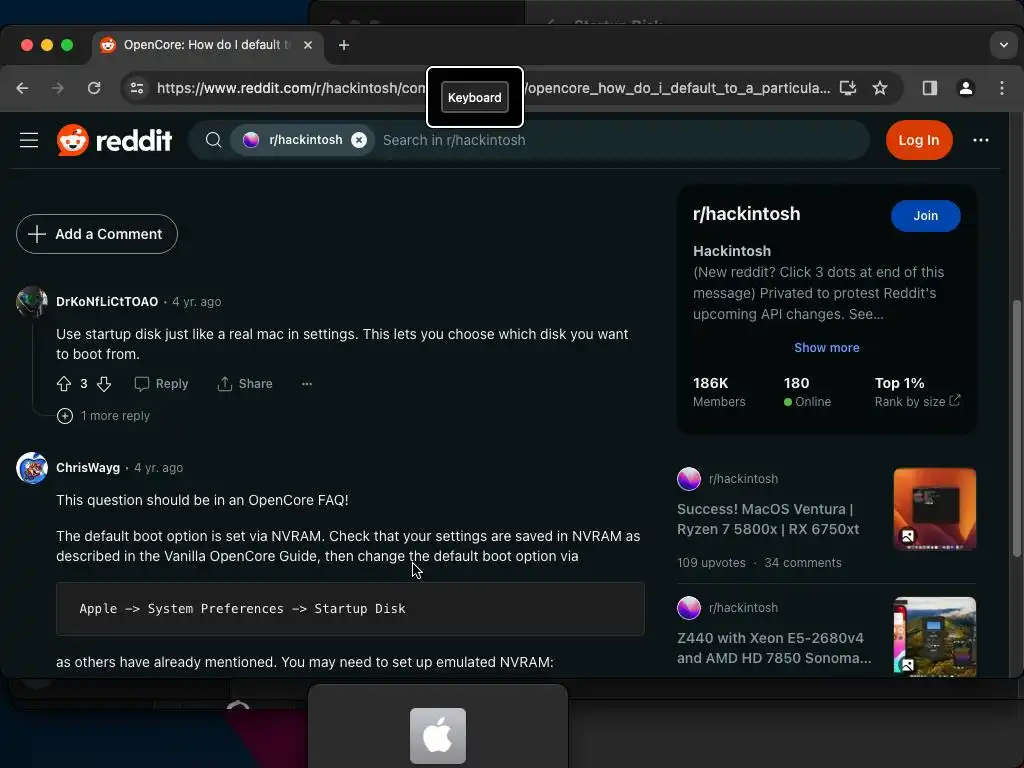Image resolution: width=1024 pixels, height=768 pixels.
Task: Click the 180 Online stat
Action: pos(807,391)
